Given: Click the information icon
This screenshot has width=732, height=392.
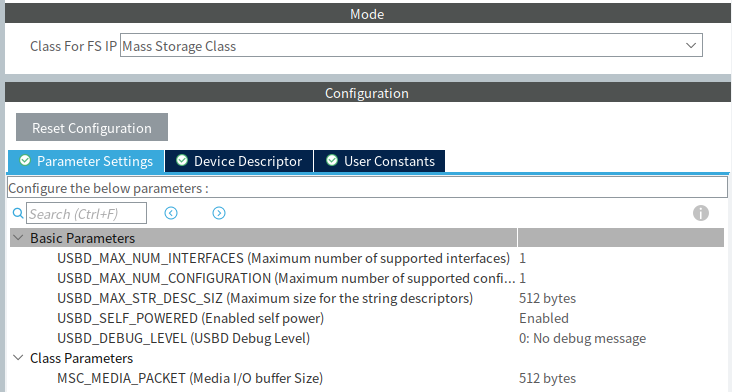Looking at the screenshot, I should pyautogui.click(x=701, y=213).
